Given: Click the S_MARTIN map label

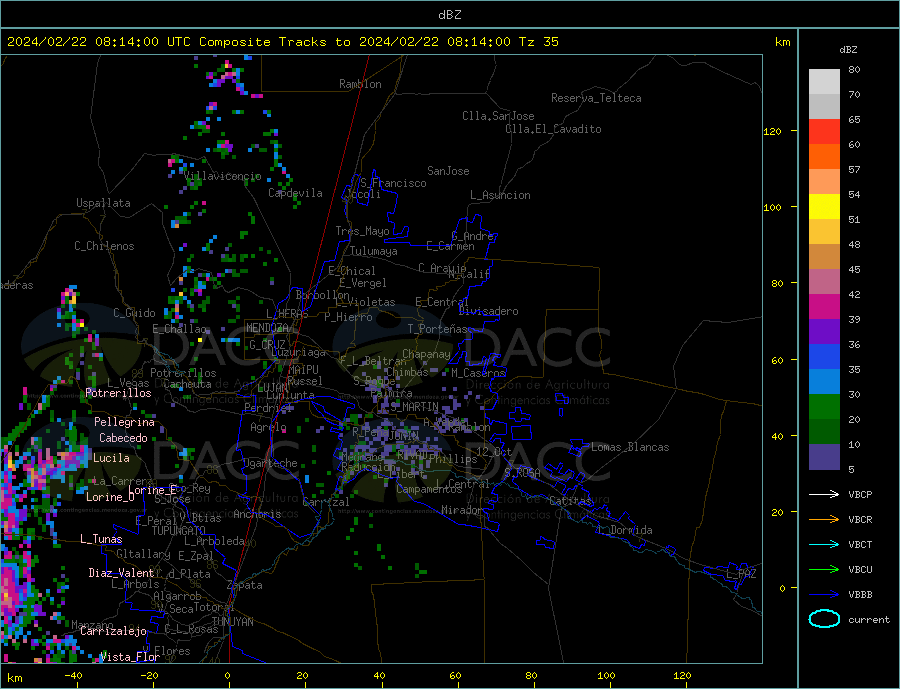Looking at the screenshot, I should pos(414,407).
